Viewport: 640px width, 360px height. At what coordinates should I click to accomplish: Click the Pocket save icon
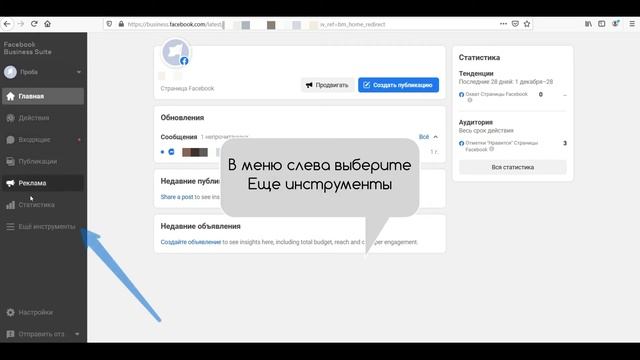click(515, 24)
